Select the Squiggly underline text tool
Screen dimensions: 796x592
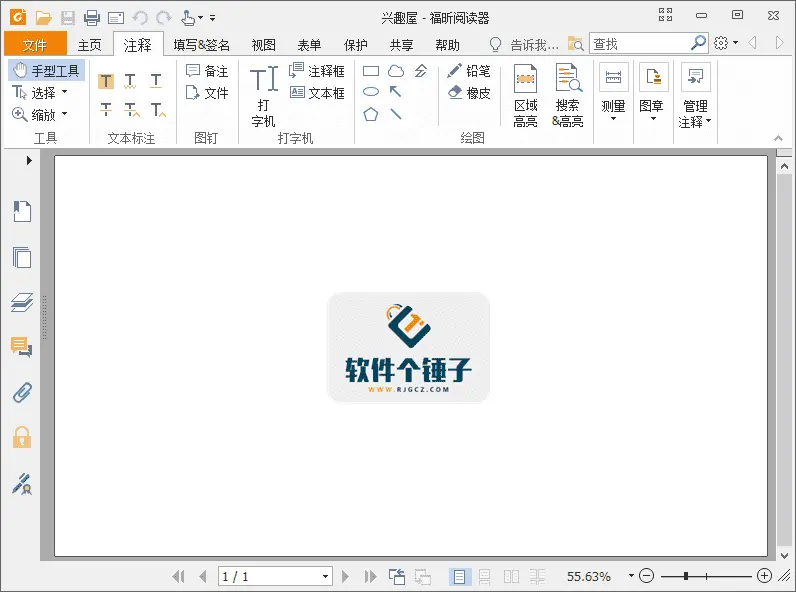pos(130,81)
